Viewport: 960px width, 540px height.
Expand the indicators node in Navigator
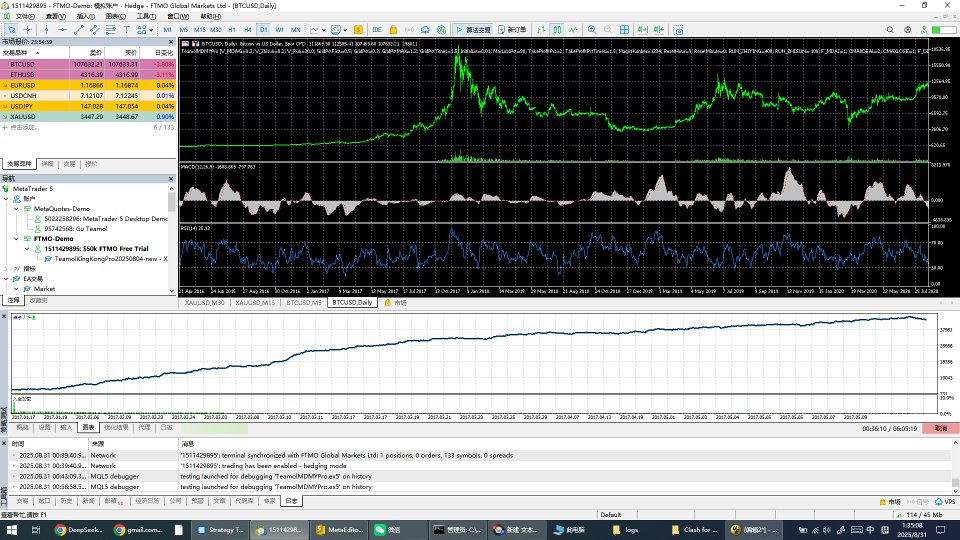tap(6, 269)
